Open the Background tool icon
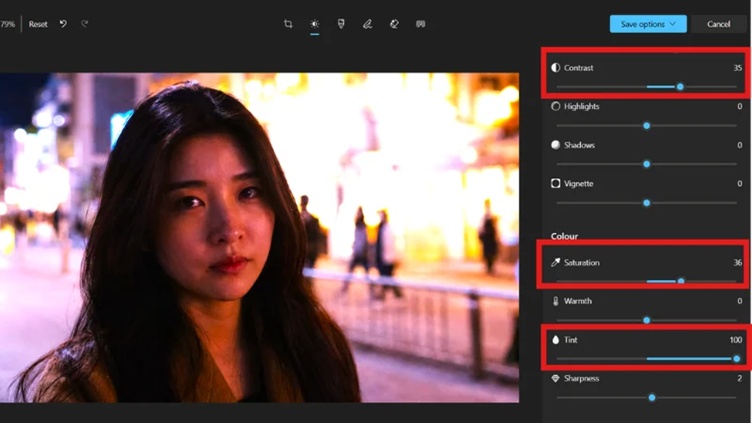752x423 pixels. coord(421,24)
